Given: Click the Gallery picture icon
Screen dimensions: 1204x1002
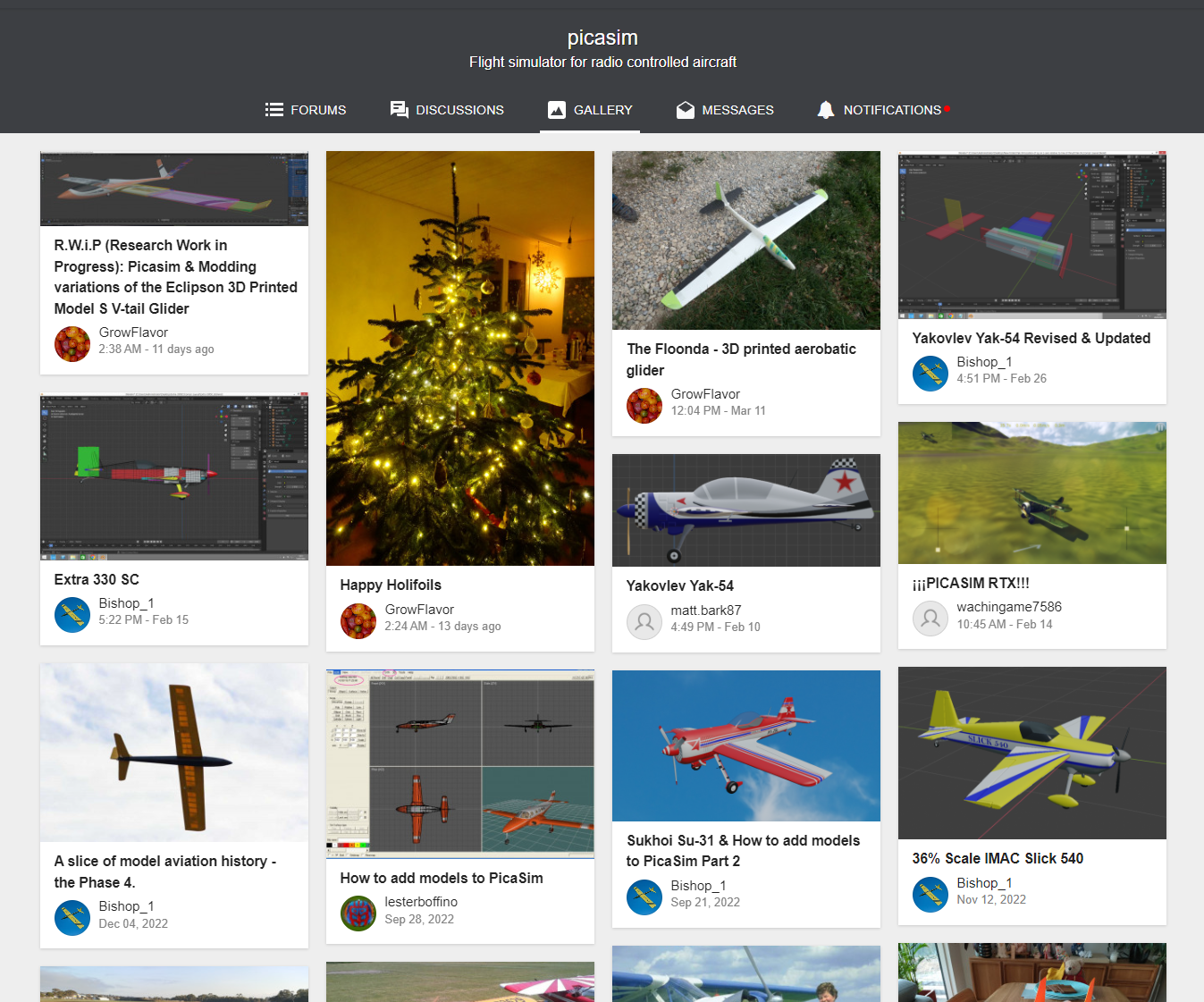Looking at the screenshot, I should (x=557, y=110).
